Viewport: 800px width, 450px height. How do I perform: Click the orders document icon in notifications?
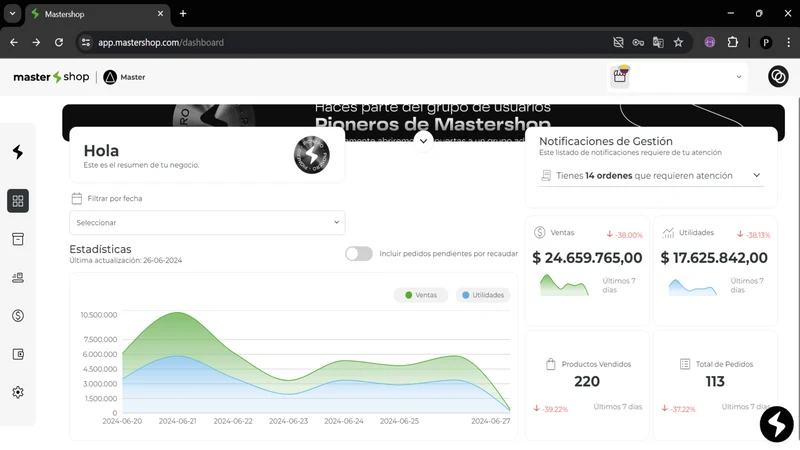pyautogui.click(x=546, y=176)
